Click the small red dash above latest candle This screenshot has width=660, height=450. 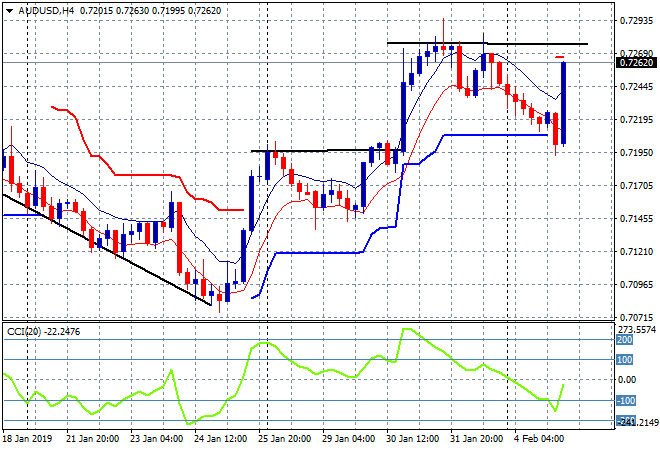click(559, 57)
